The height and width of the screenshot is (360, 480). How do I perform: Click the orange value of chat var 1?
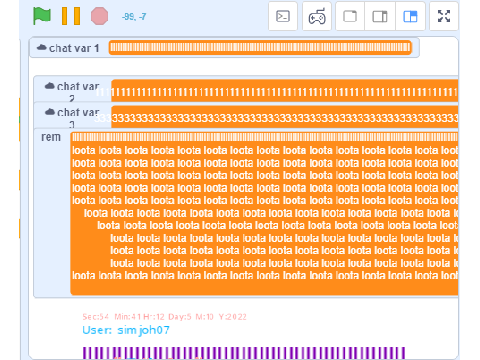pos(260,48)
